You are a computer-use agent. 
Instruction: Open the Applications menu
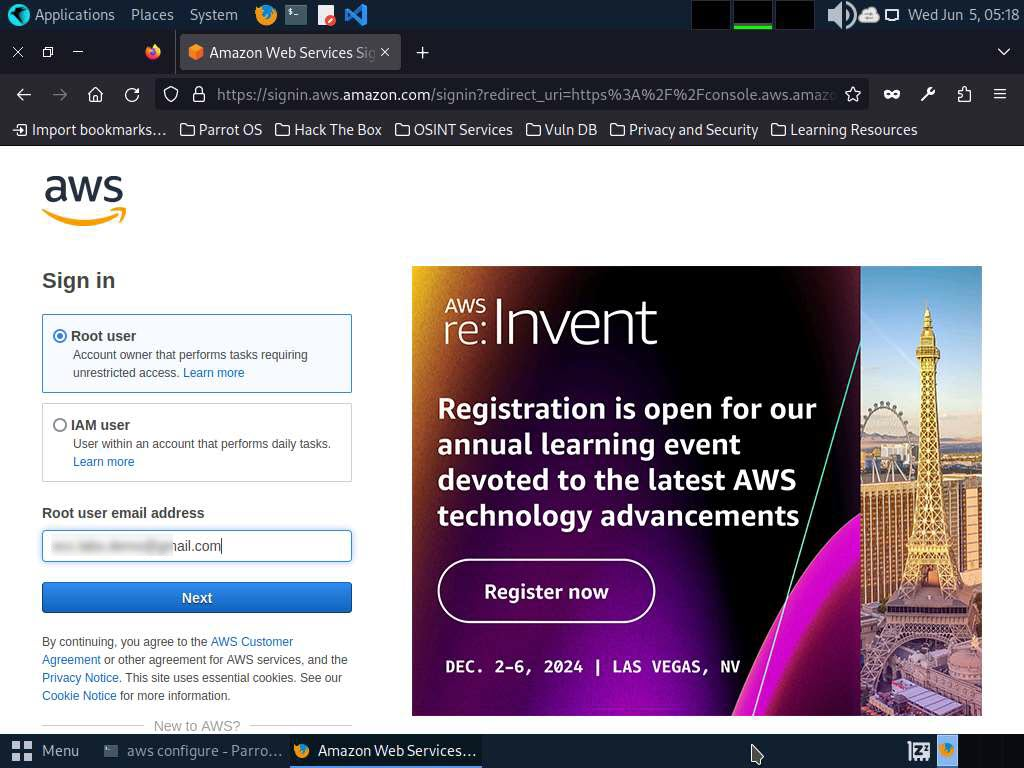pos(62,15)
